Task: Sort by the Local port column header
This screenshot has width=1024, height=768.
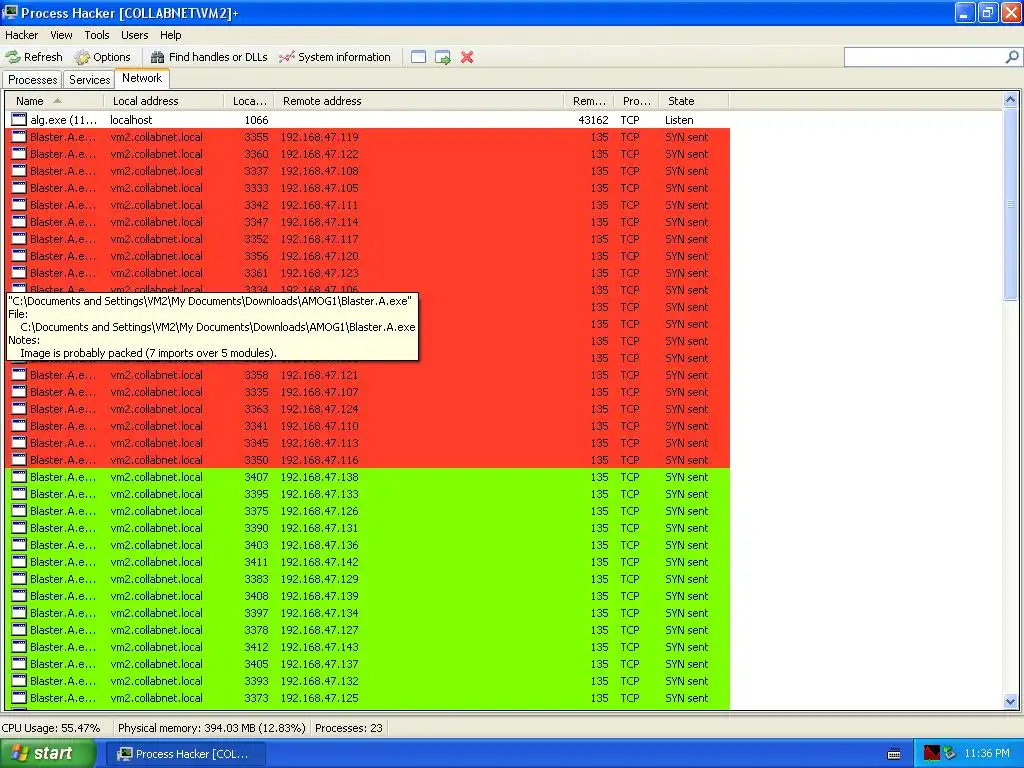Action: point(249,101)
